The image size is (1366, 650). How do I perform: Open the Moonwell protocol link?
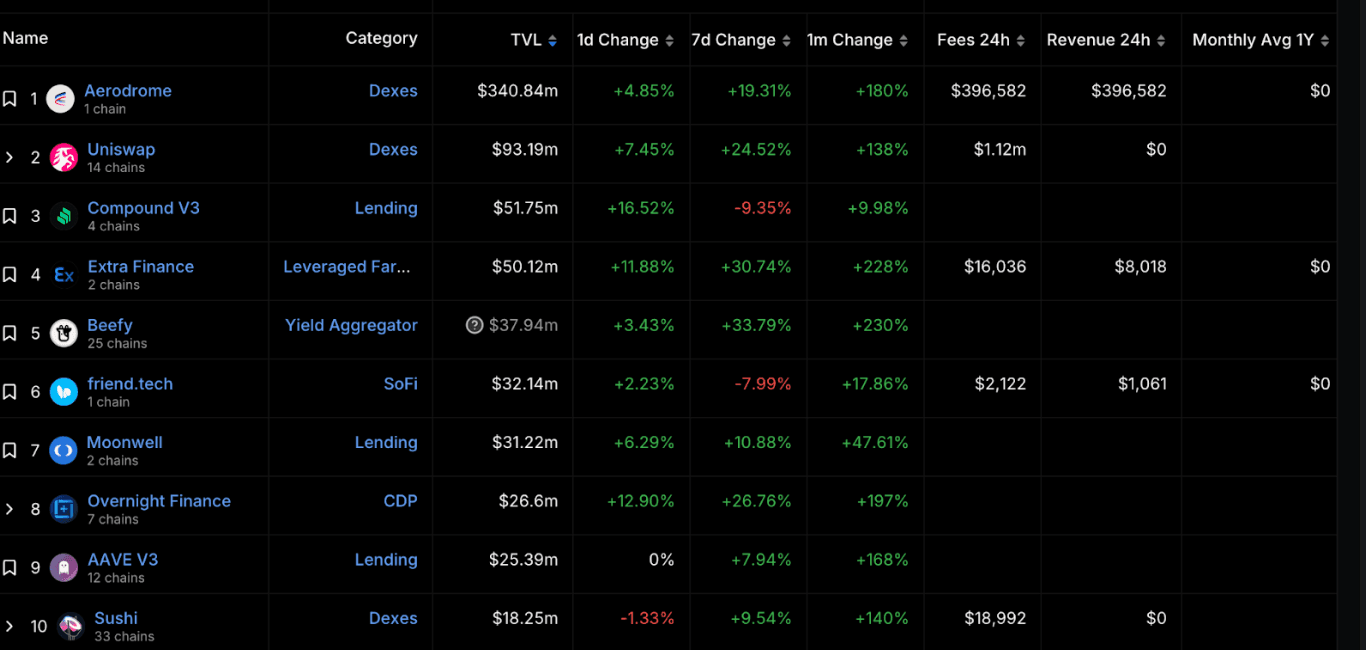pos(124,442)
